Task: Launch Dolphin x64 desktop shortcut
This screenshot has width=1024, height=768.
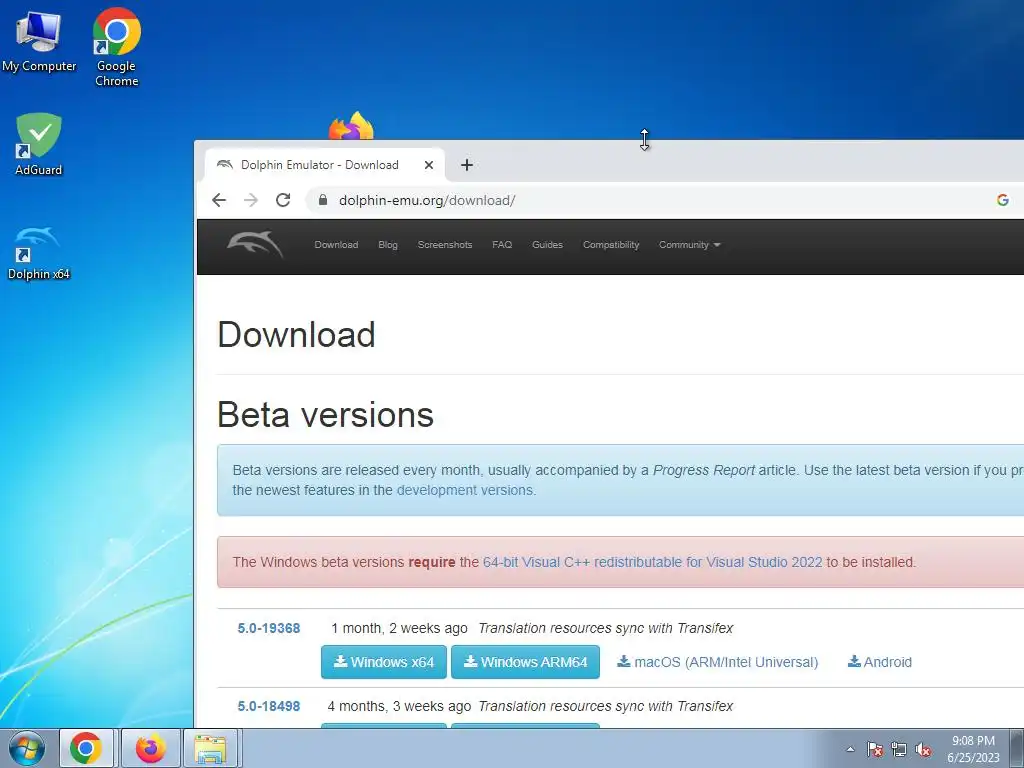Action: pos(39,252)
